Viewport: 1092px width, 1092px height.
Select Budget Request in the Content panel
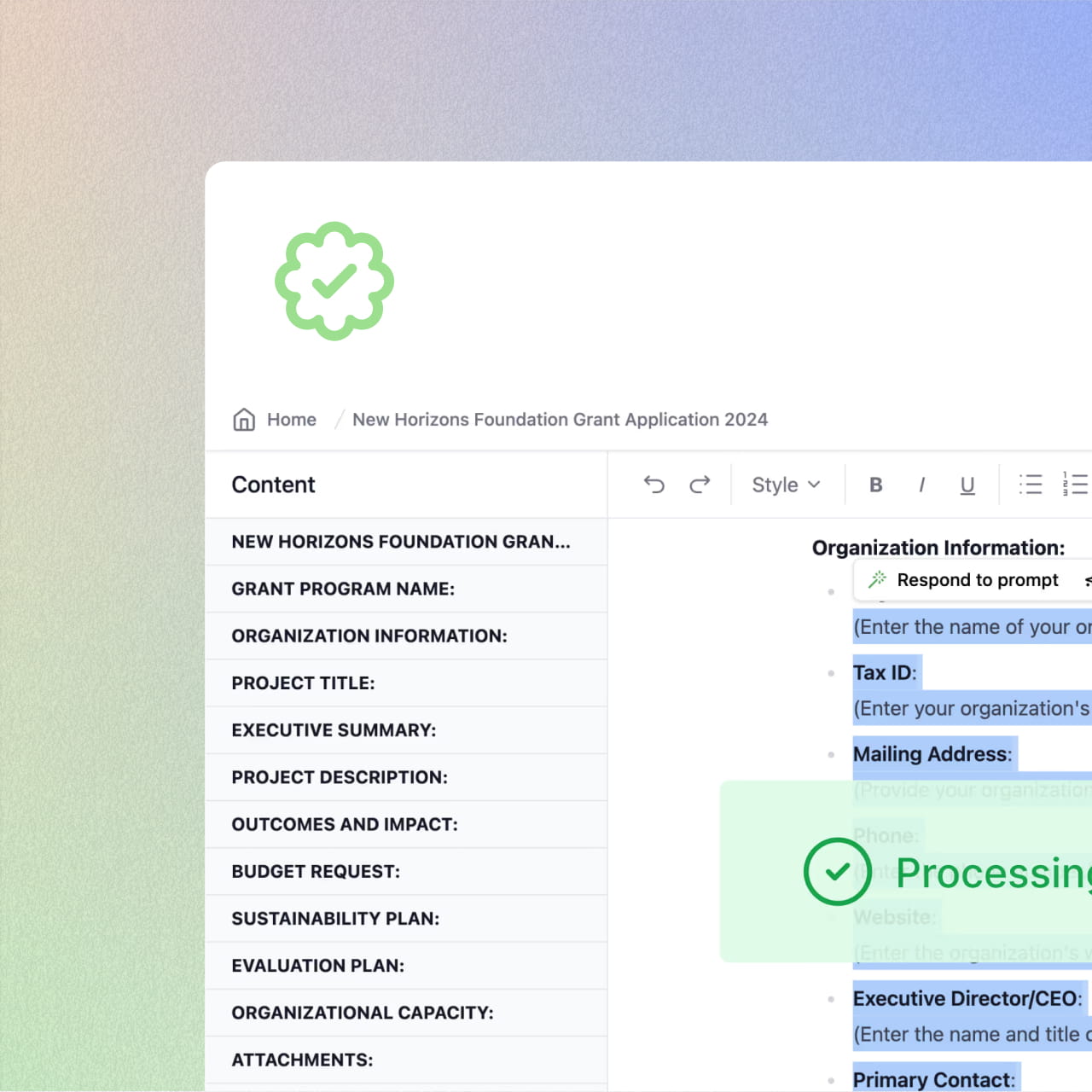click(x=315, y=871)
